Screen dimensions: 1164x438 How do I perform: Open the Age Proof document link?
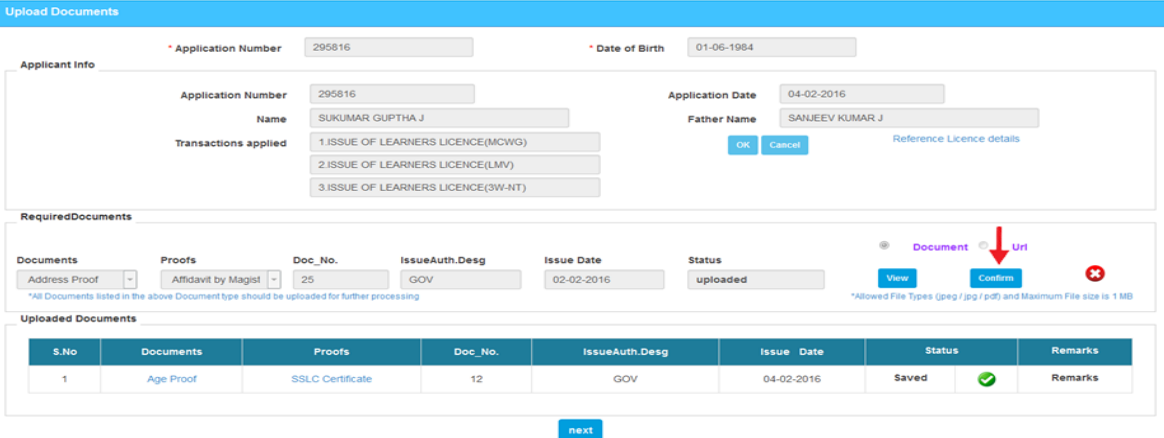tap(171, 379)
